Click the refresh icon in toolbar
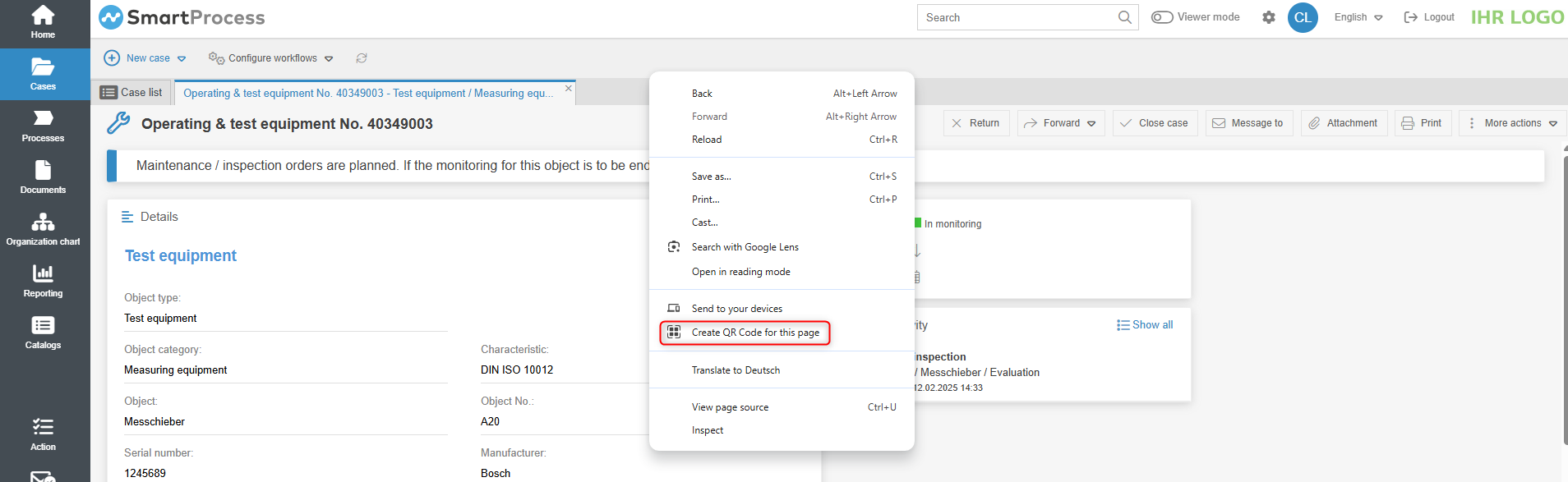The width and height of the screenshot is (1568, 482). click(362, 58)
